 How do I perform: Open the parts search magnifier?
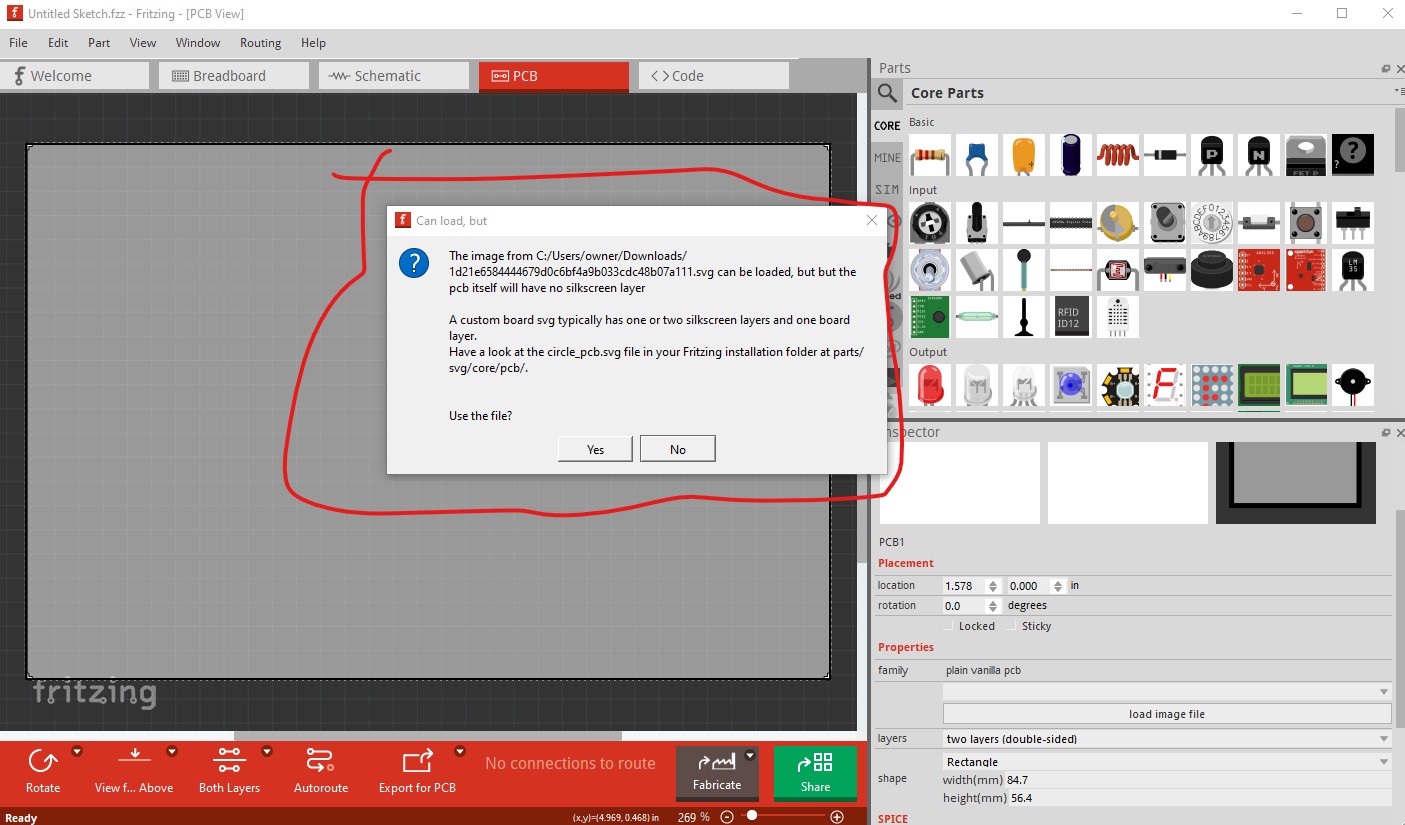[887, 94]
